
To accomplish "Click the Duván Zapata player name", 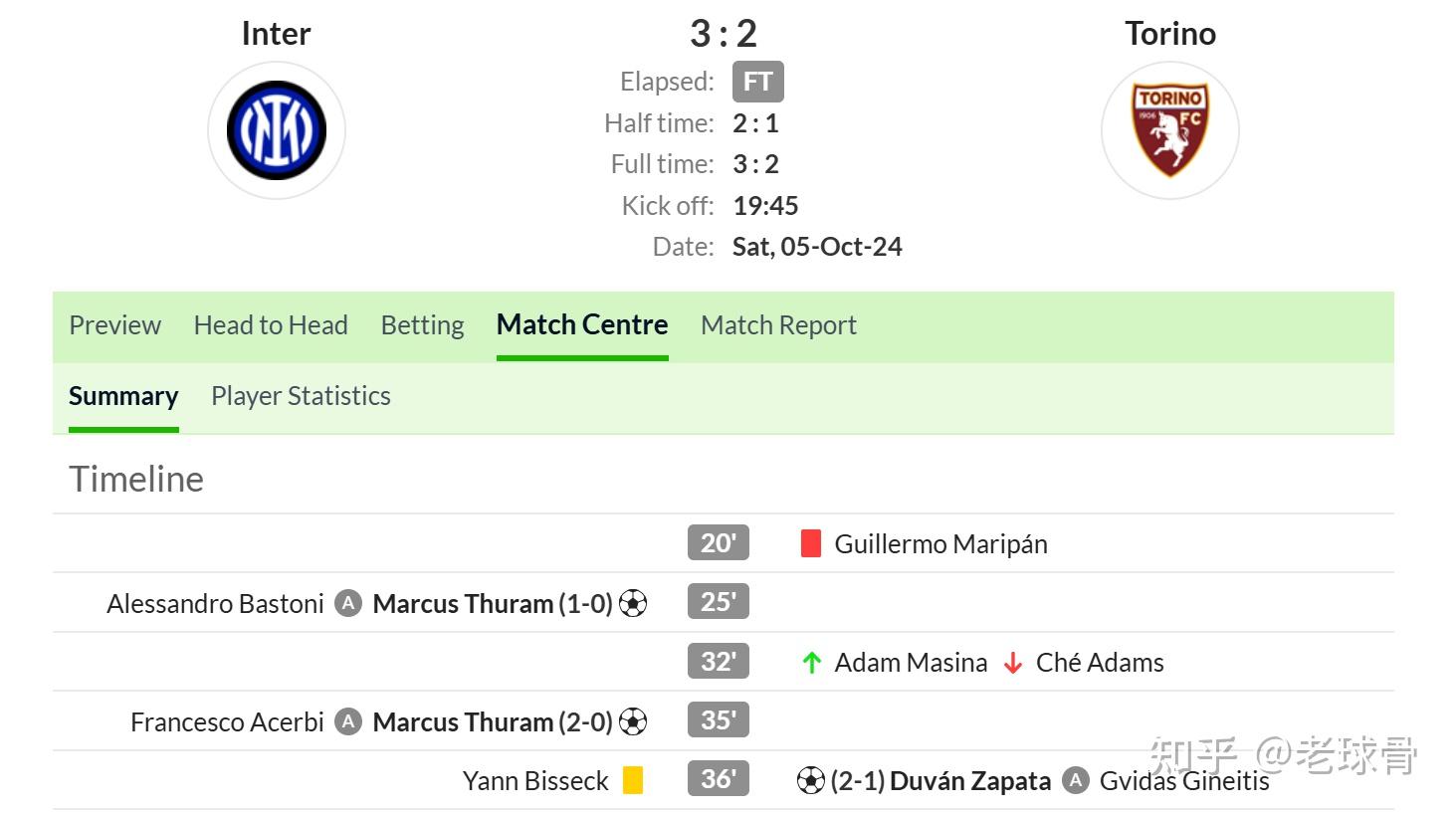I will pos(969,781).
